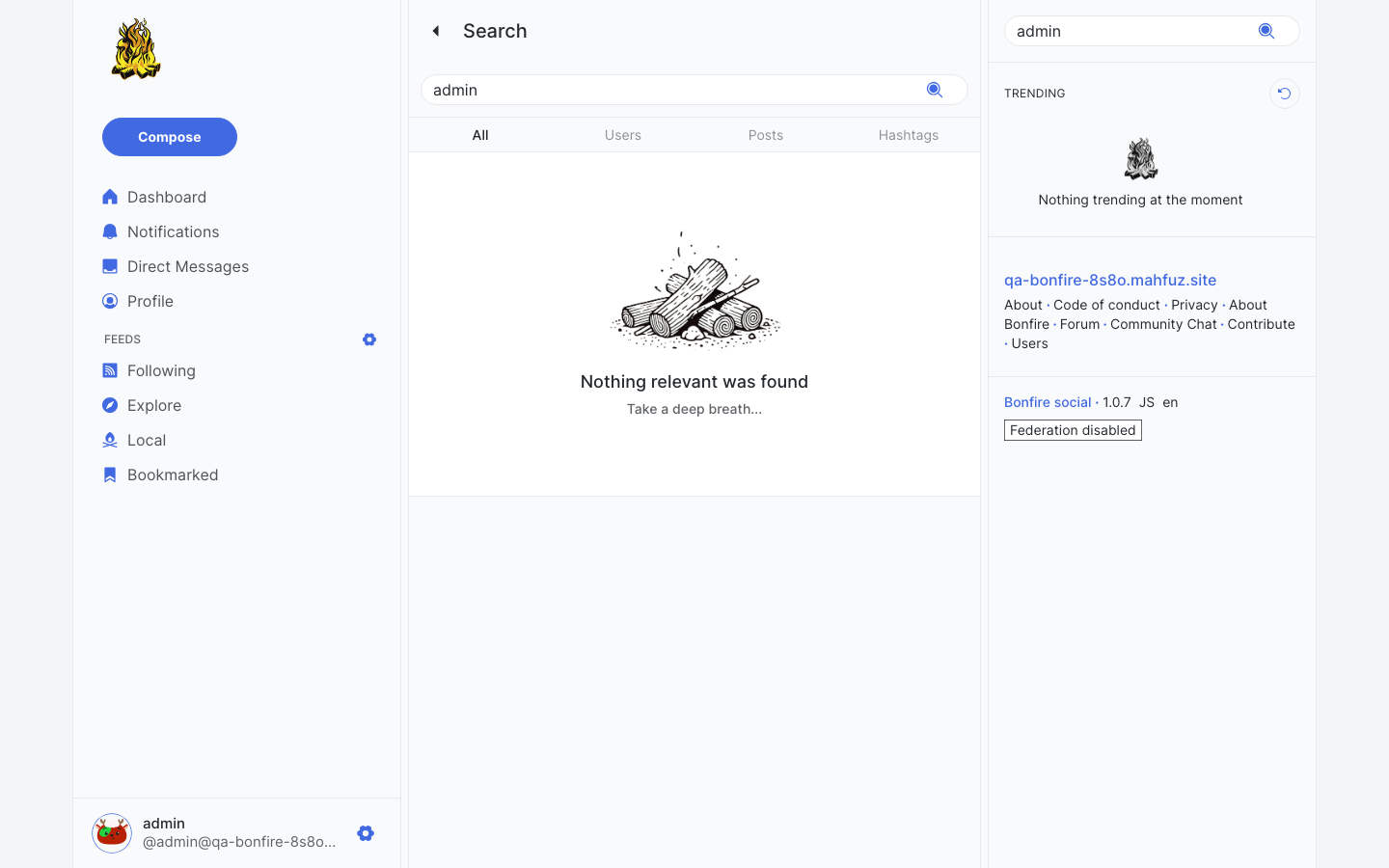Refresh the Trending widget

(1285, 94)
